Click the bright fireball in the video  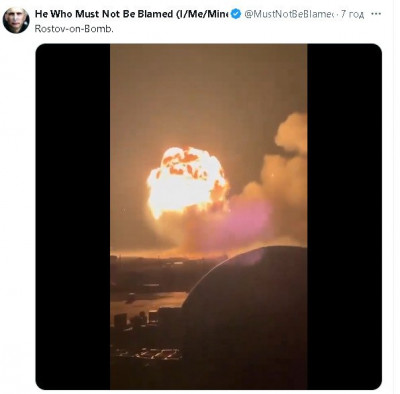click(x=187, y=182)
